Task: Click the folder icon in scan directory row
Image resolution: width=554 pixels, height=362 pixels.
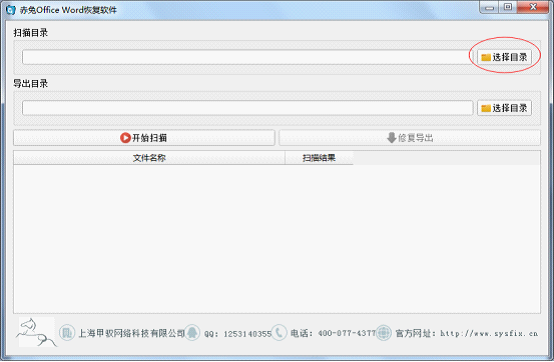Action: coord(486,57)
